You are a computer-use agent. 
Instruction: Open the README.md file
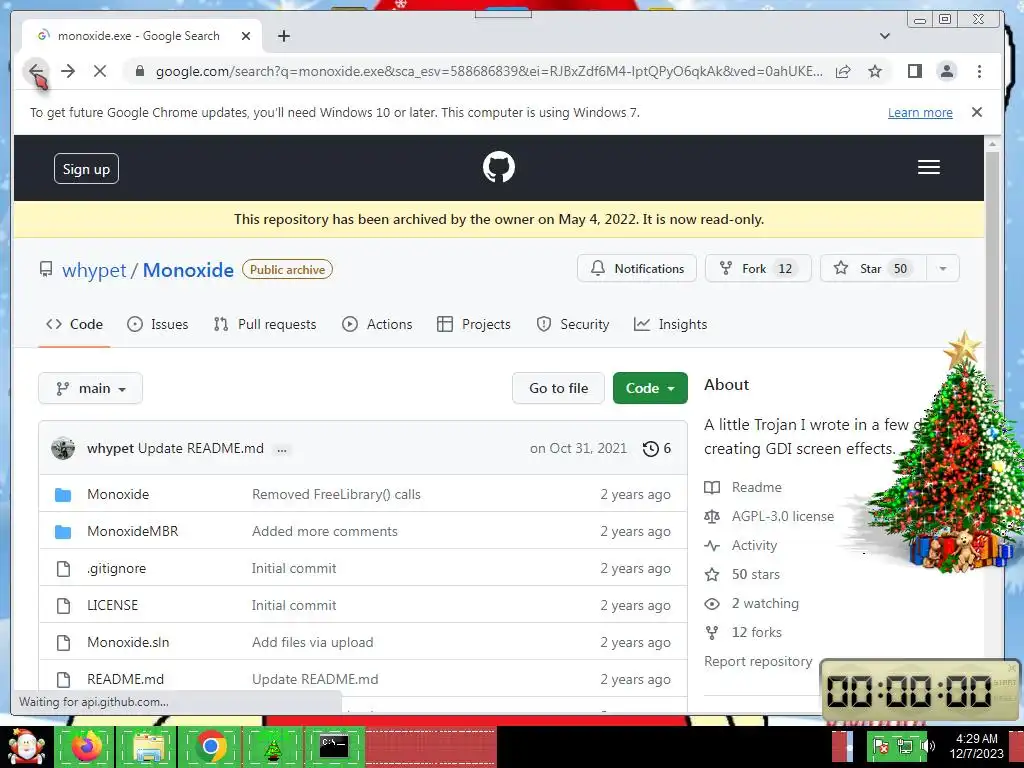click(x=125, y=679)
